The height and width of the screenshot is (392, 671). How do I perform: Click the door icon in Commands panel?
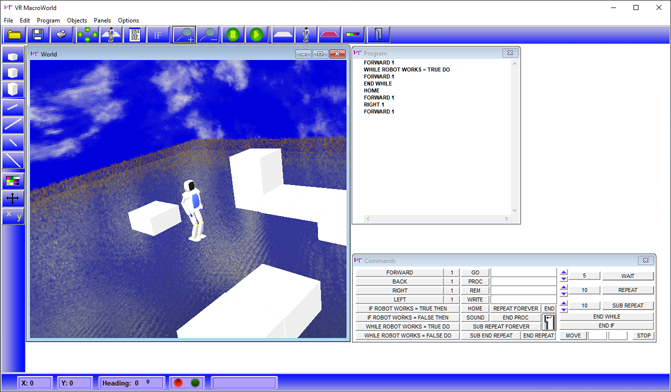[549, 322]
